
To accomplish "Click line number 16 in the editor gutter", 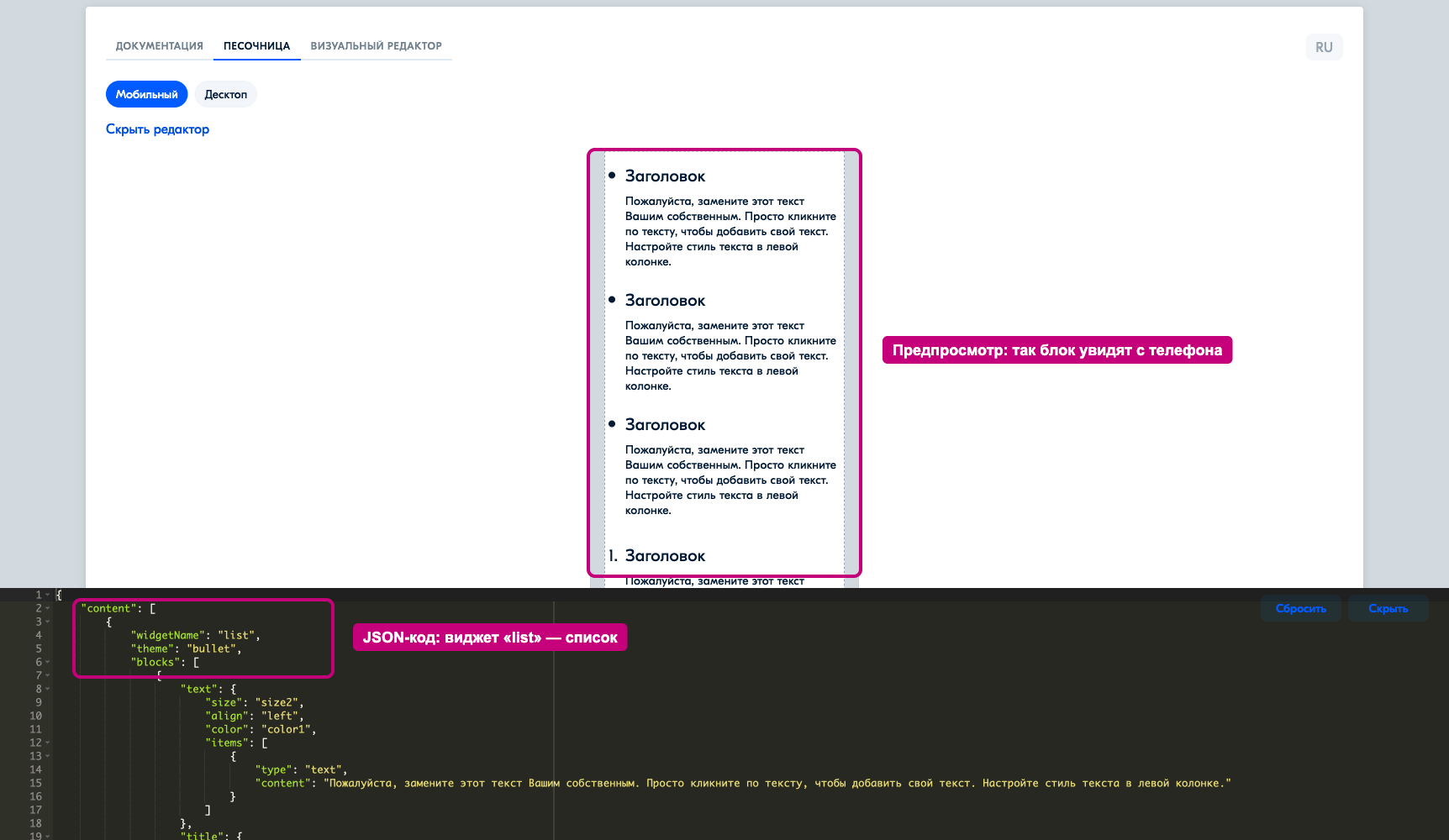I will [x=35, y=796].
